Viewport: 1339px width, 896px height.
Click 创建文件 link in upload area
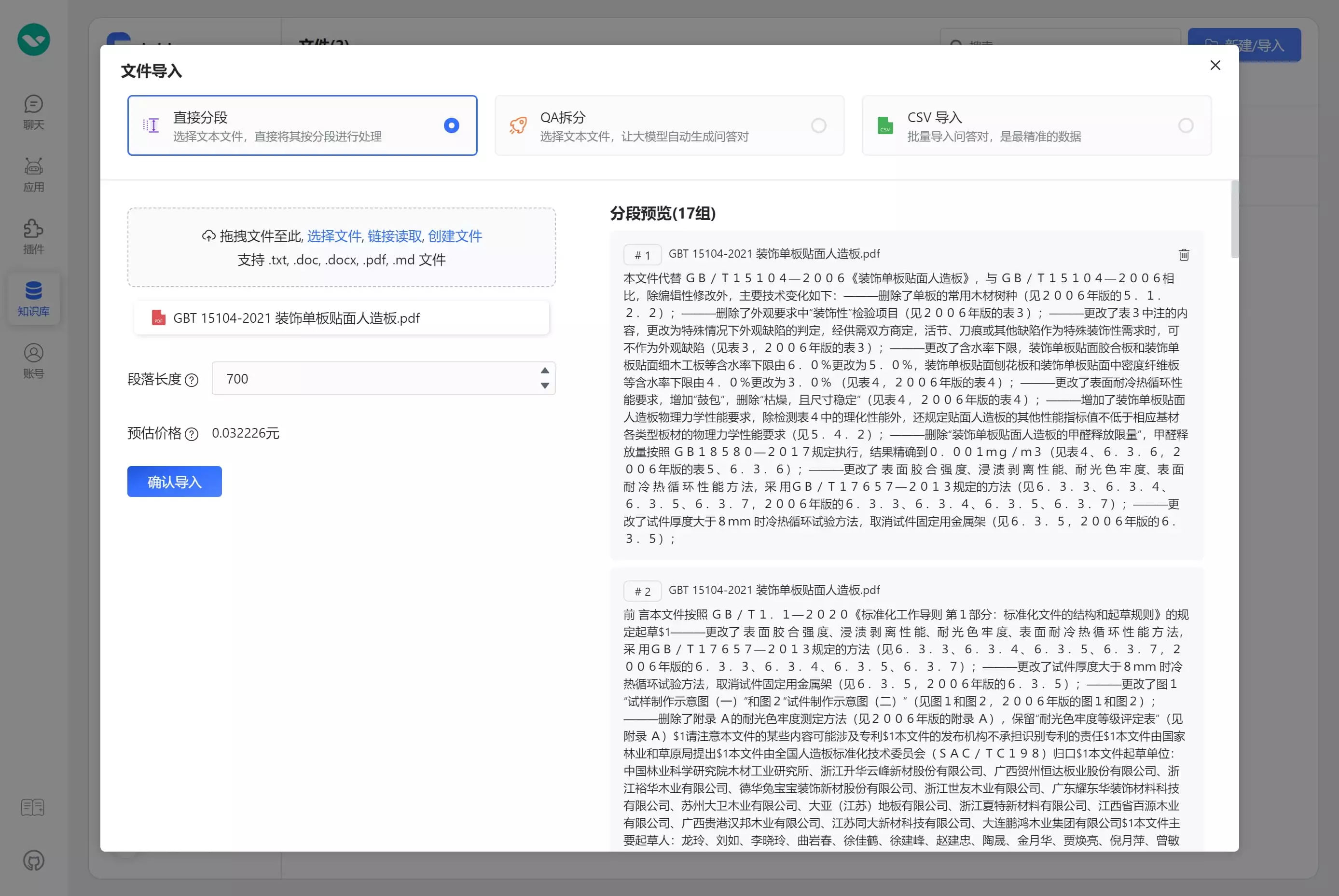click(x=455, y=236)
